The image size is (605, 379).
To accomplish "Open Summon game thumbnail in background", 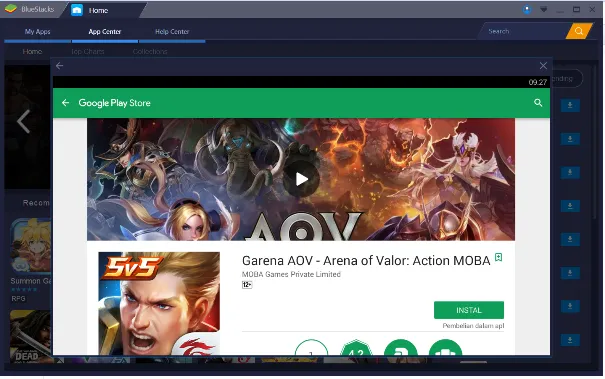I will (31, 246).
